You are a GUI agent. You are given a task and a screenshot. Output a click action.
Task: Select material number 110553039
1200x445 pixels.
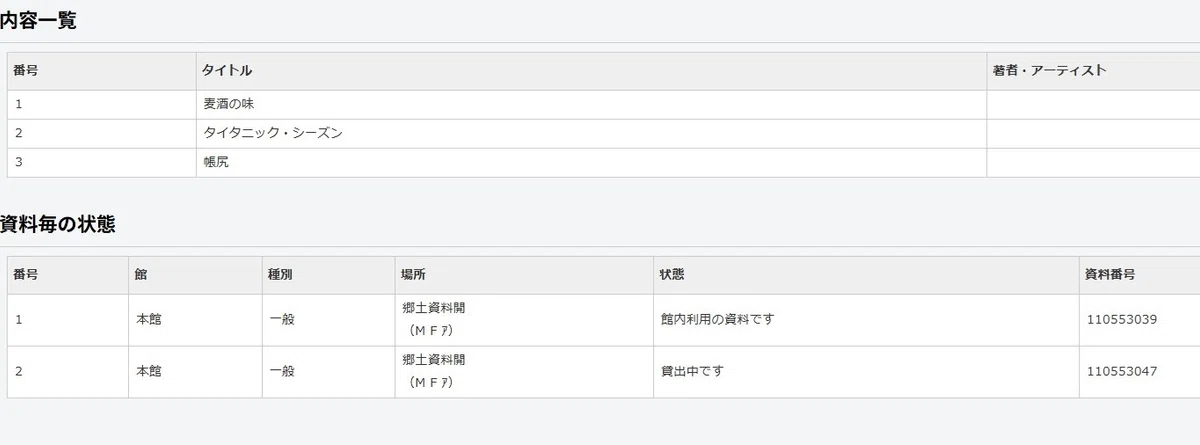coord(1121,320)
